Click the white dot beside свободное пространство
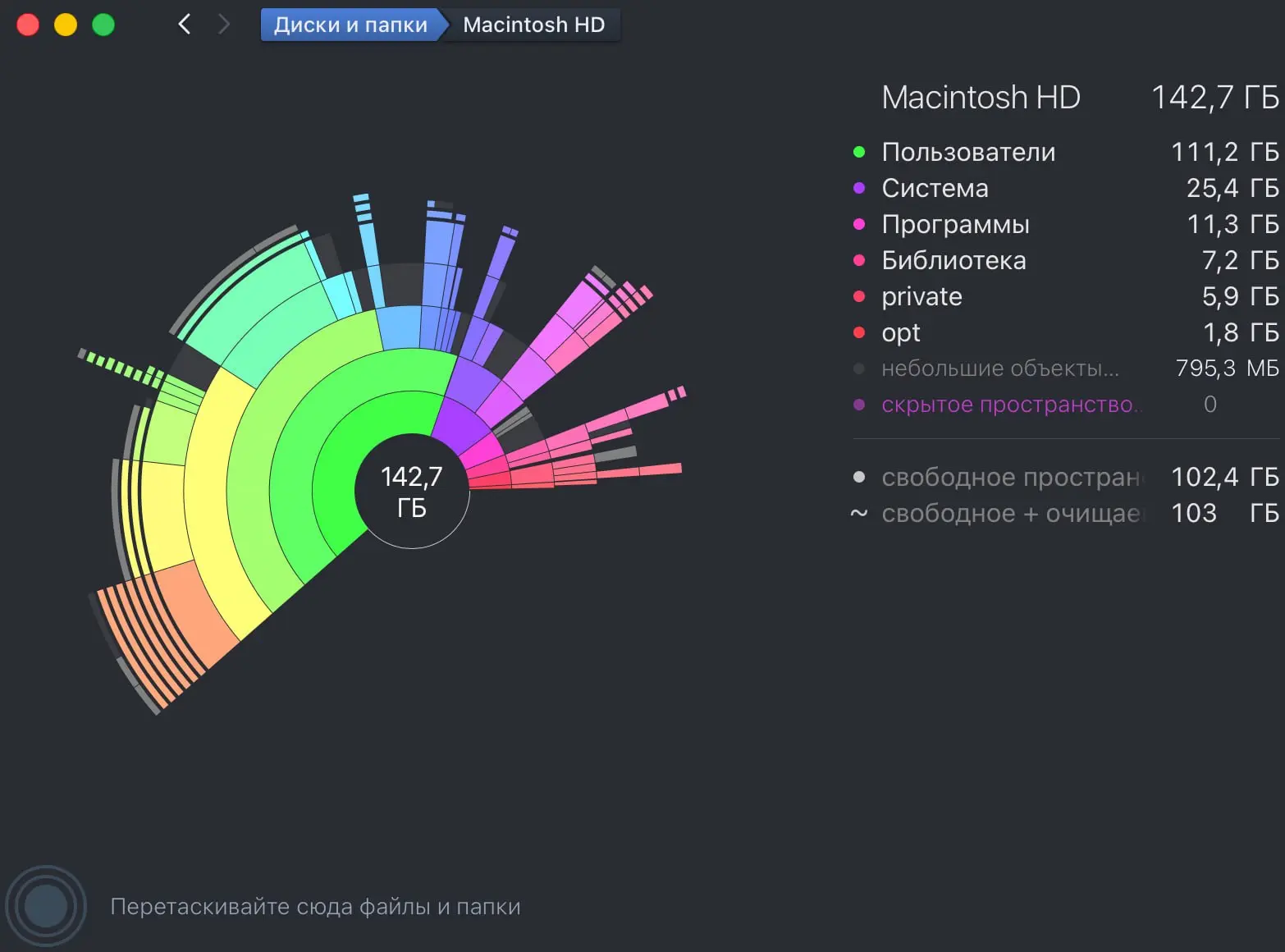 859,477
